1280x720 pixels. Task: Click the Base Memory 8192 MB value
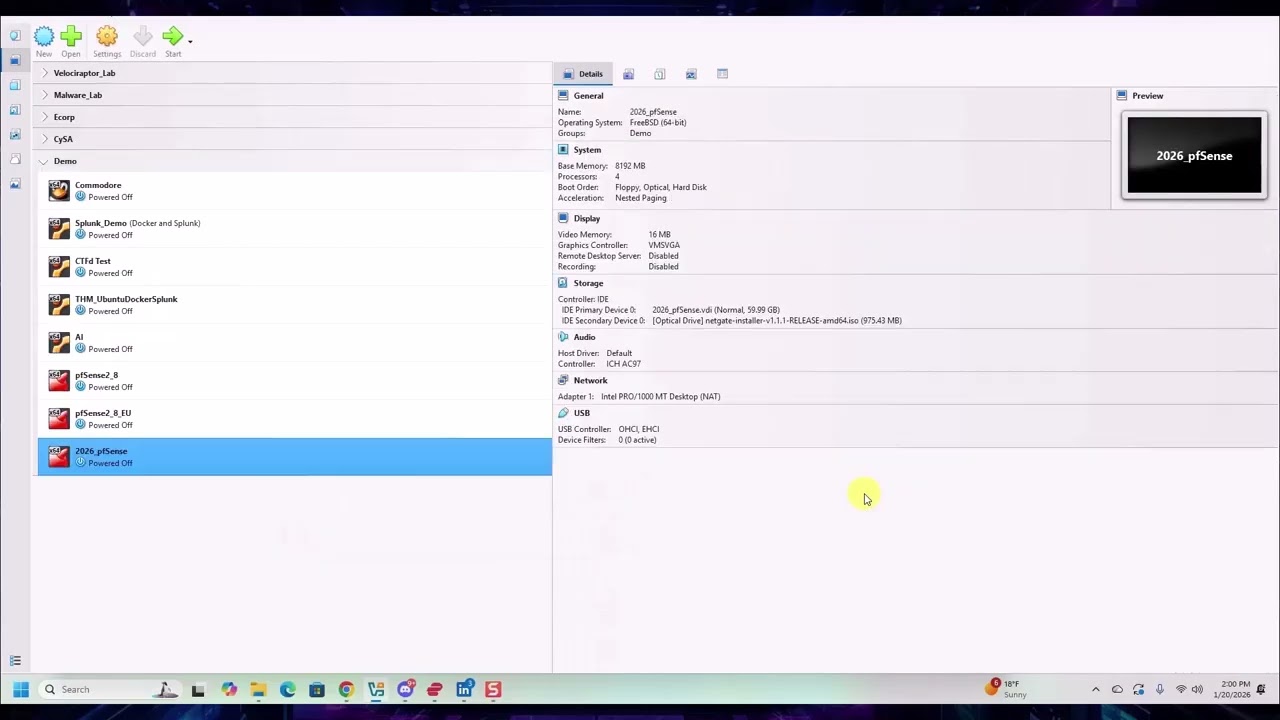[x=630, y=166]
